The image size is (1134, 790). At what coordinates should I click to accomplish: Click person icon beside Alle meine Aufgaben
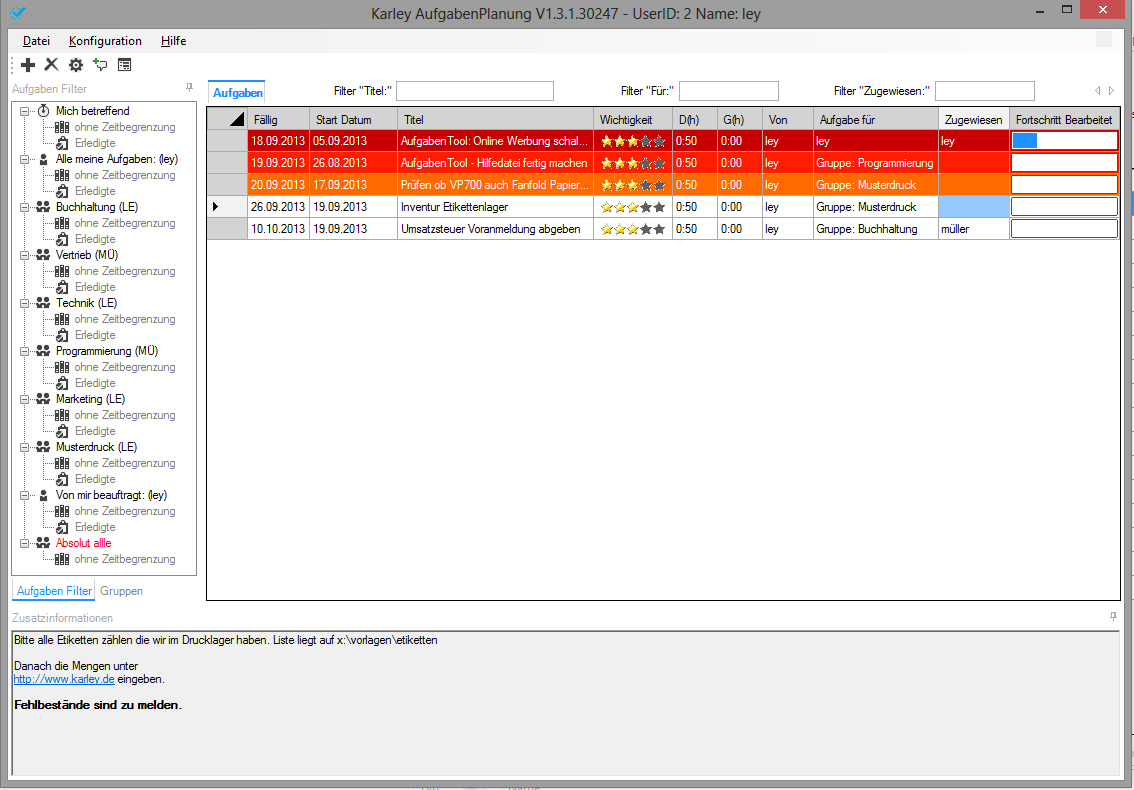43,159
